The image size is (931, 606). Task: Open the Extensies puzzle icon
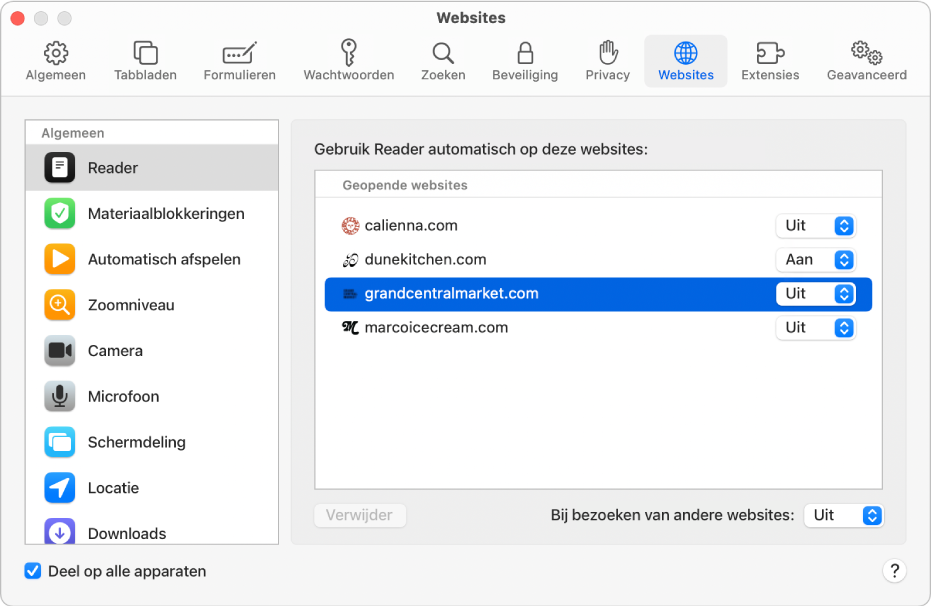770,53
